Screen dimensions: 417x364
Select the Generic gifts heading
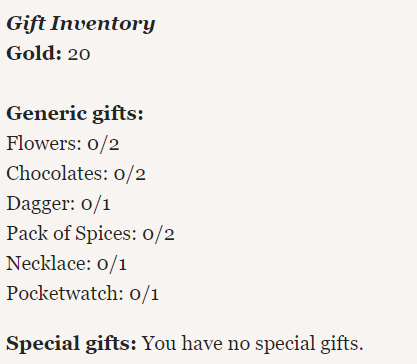[x=75, y=114]
